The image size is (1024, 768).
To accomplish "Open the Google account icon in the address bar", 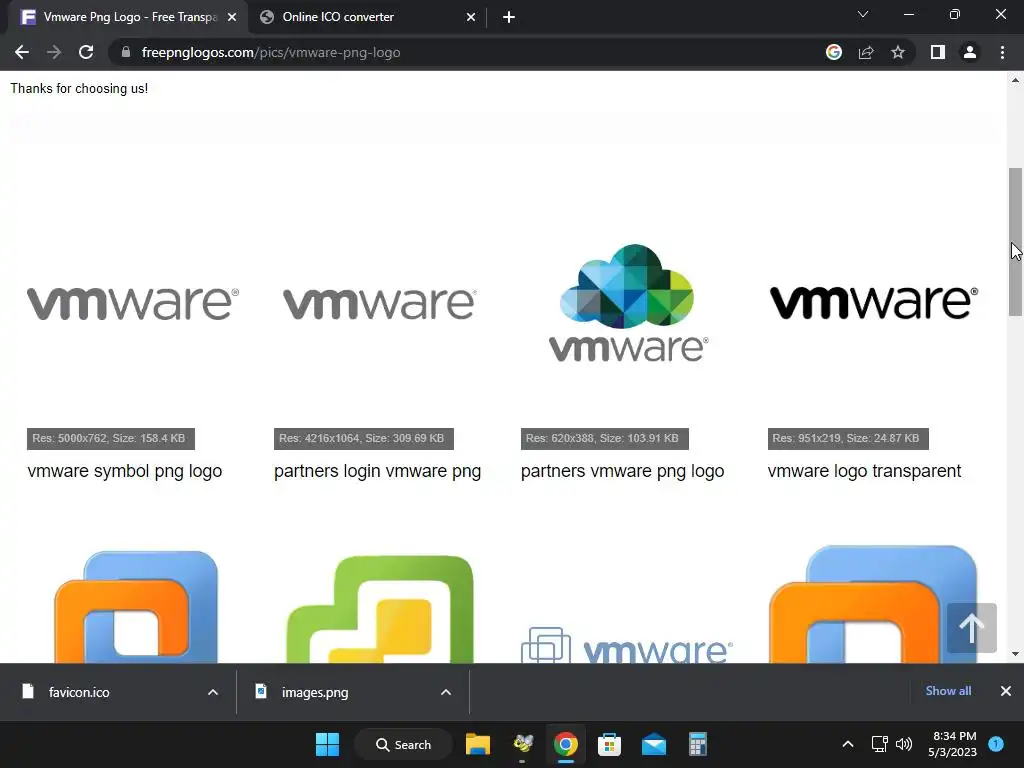I will click(x=834, y=52).
